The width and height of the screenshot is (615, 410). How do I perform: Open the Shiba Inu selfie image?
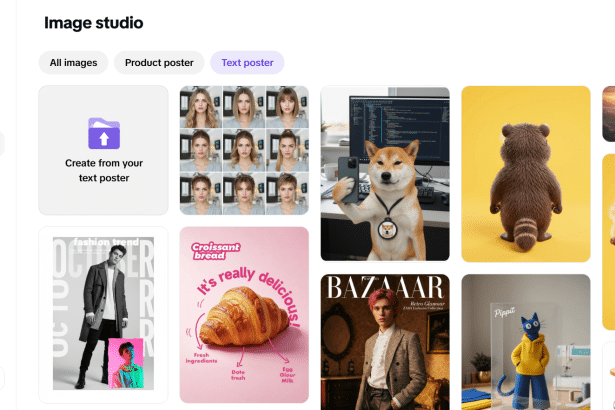point(385,173)
